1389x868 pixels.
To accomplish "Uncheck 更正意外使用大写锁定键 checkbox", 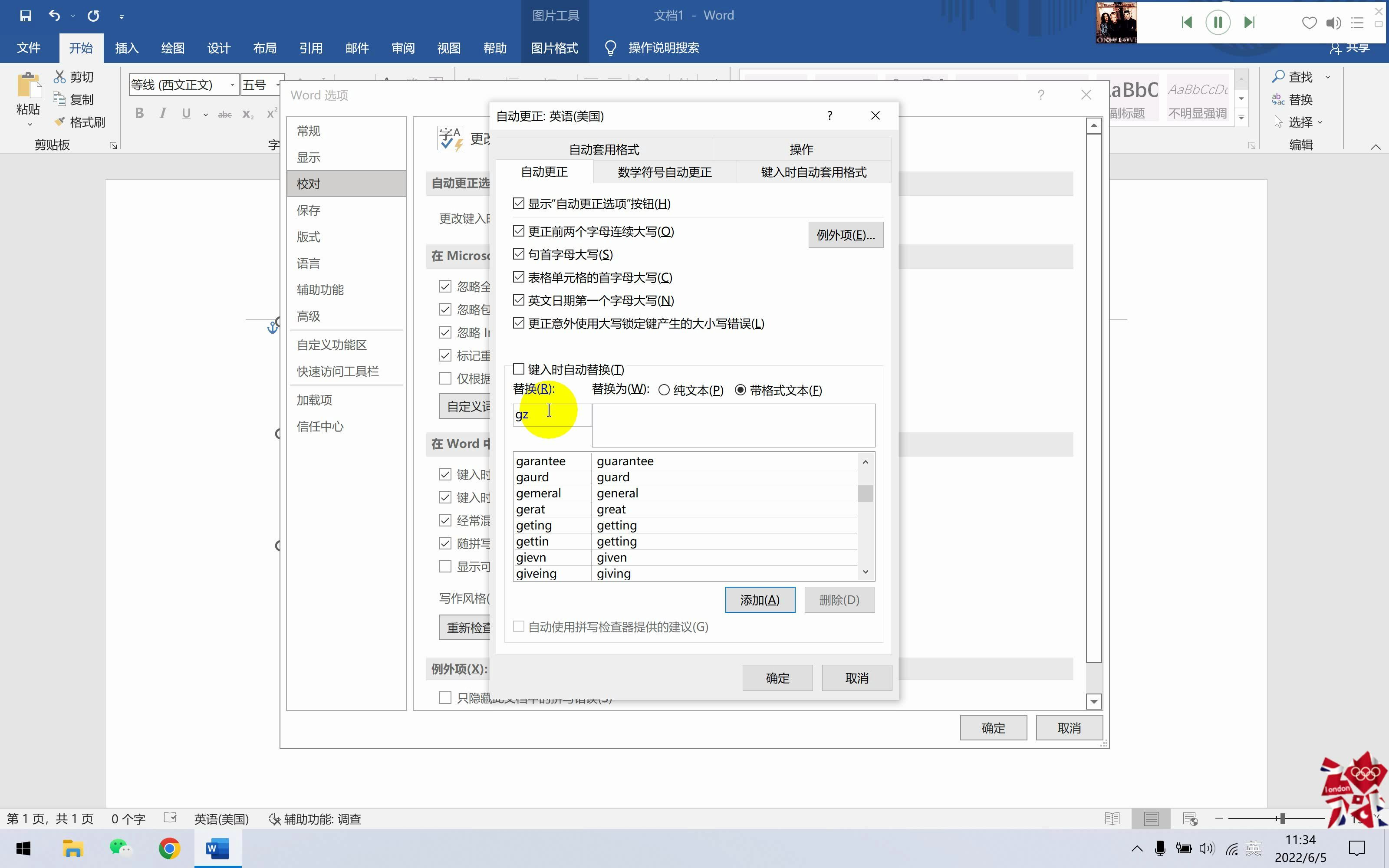I will click(x=519, y=322).
